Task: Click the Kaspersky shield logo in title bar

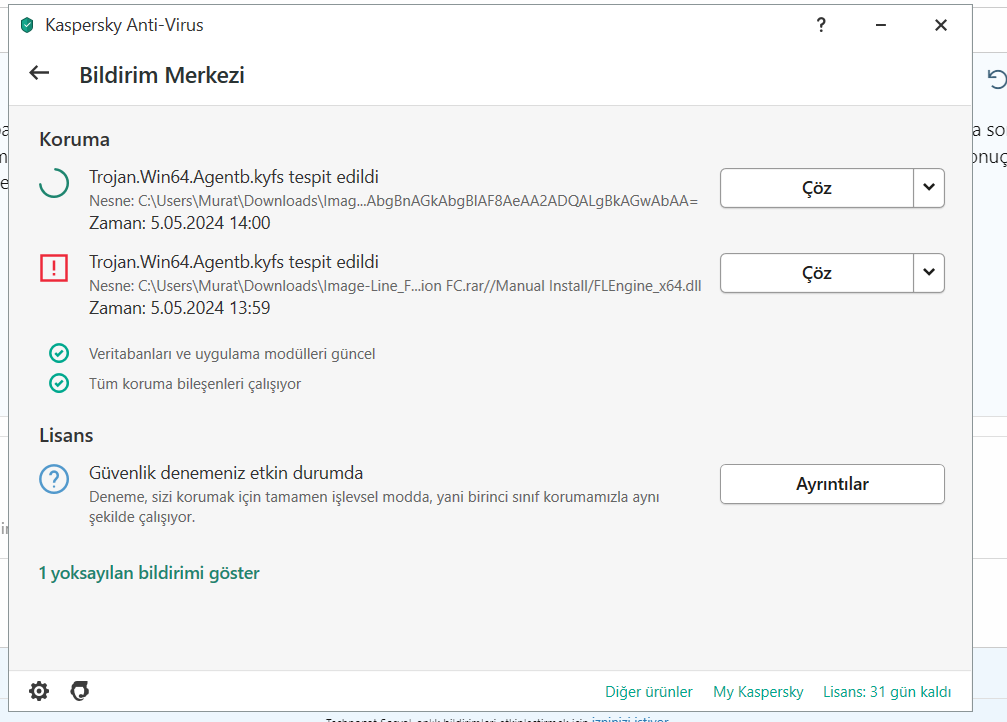Action: point(27,25)
